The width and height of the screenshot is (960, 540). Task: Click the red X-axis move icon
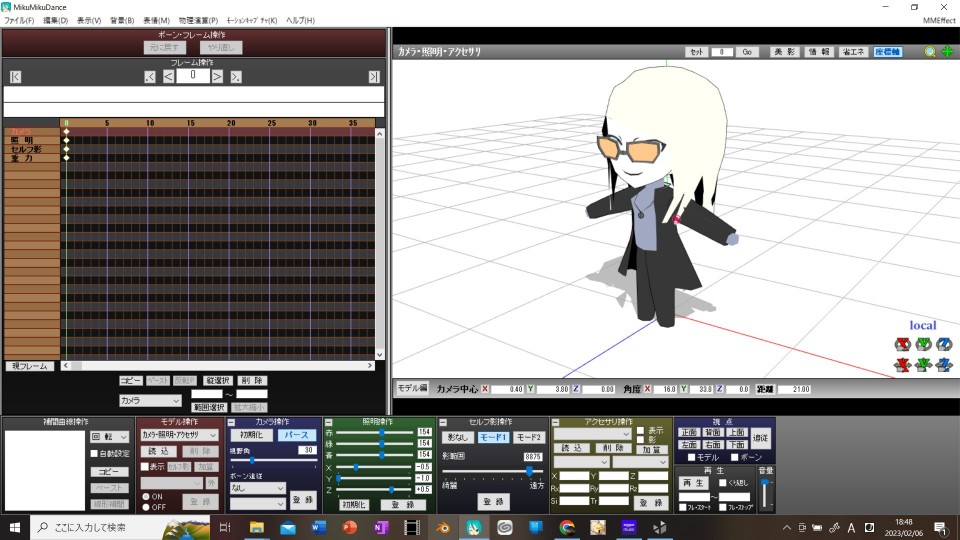(901, 365)
